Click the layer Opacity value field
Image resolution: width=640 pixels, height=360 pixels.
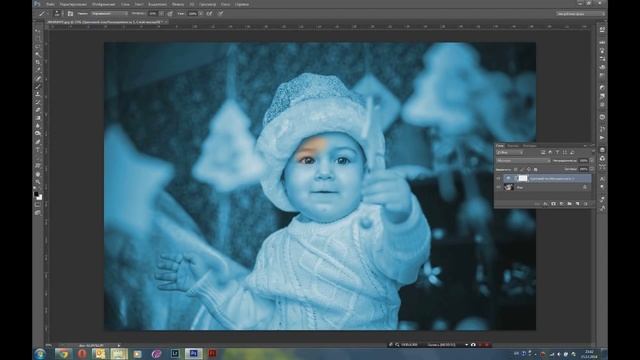[583, 161]
